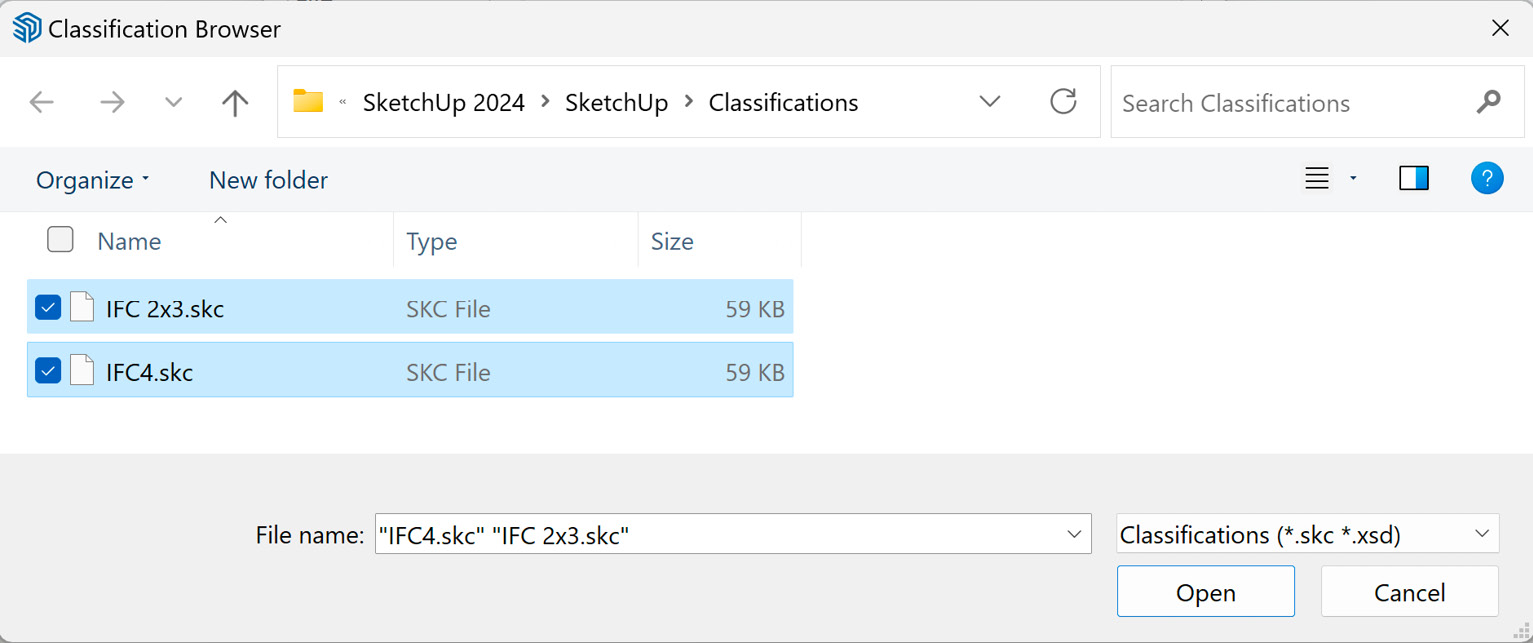The height and width of the screenshot is (643, 1533).
Task: Click the IFC4.skc file icon
Action: coord(83,371)
